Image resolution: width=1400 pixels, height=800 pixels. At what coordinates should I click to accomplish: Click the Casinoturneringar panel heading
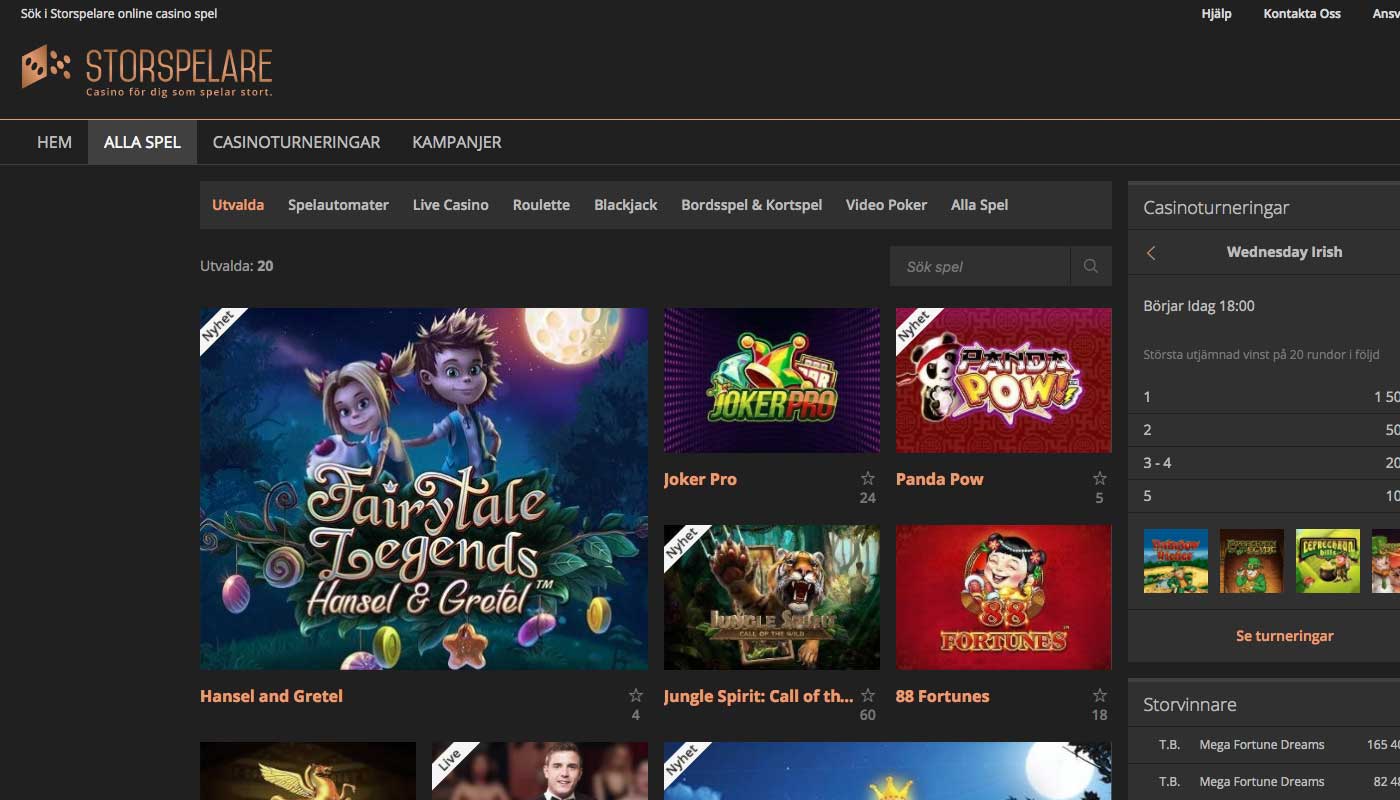[x=1216, y=208]
